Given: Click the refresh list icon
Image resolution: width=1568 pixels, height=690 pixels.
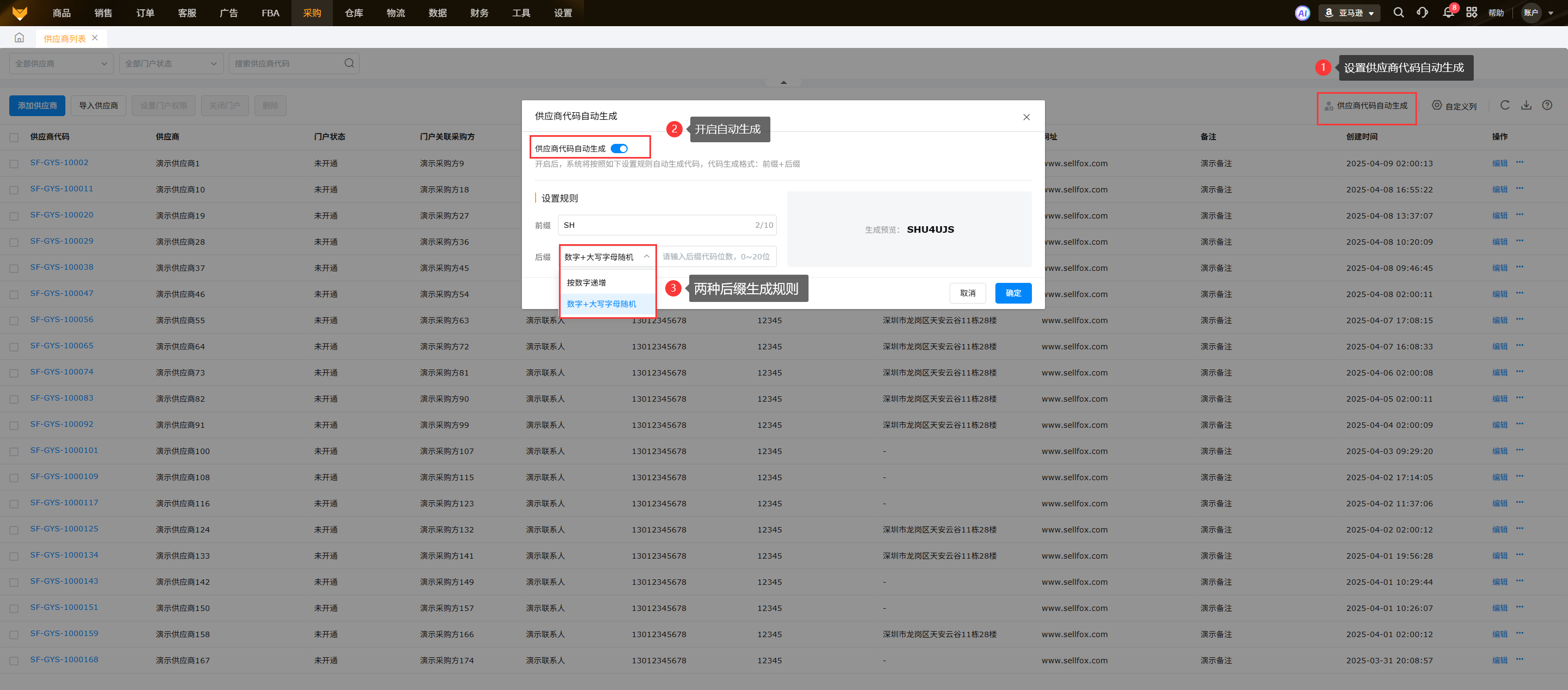Looking at the screenshot, I should pyautogui.click(x=1505, y=105).
